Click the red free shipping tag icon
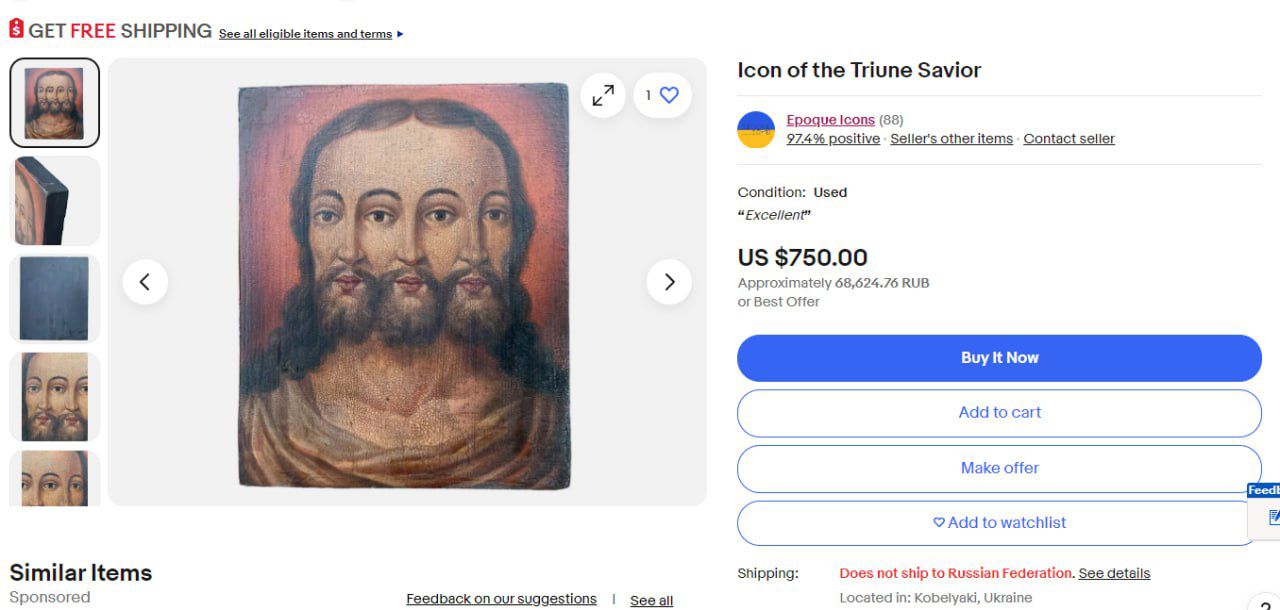The image size is (1280, 610). pos(16,30)
